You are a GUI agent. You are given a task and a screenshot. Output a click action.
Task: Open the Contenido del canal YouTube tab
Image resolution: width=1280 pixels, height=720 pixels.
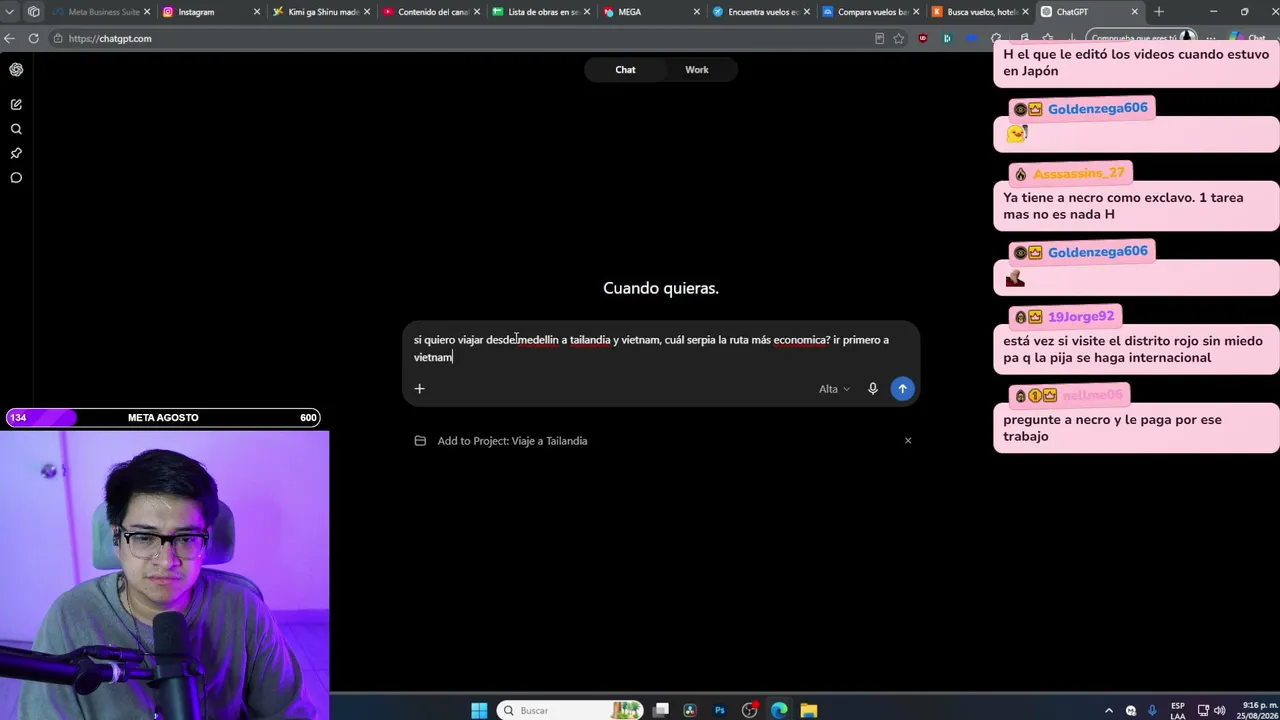(433, 12)
